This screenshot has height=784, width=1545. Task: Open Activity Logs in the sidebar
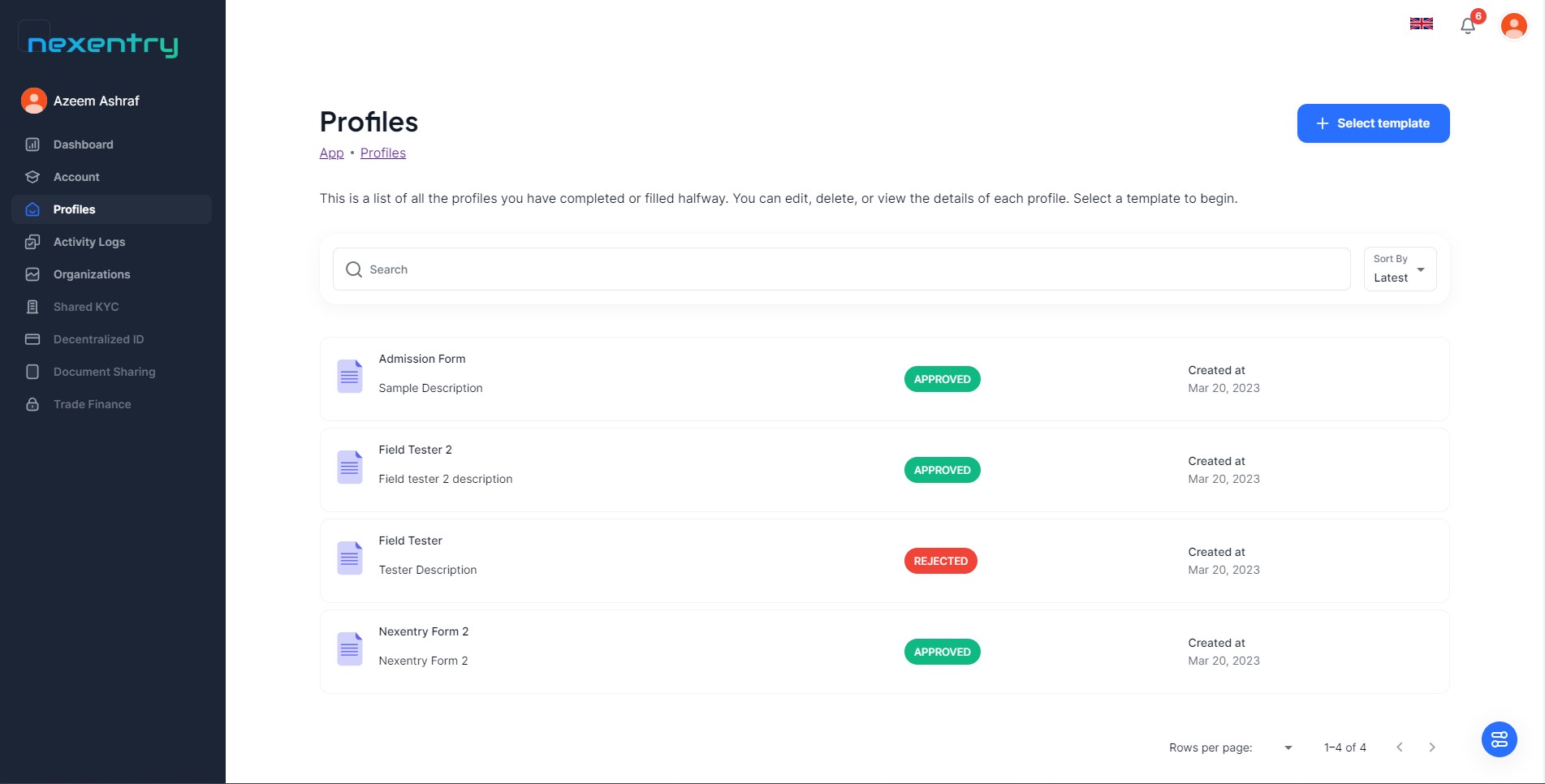tap(89, 242)
